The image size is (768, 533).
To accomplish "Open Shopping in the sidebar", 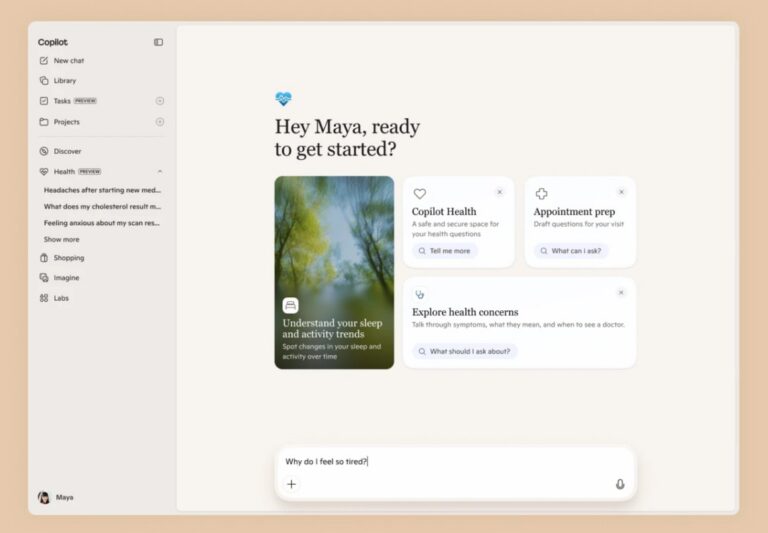I will tap(69, 258).
